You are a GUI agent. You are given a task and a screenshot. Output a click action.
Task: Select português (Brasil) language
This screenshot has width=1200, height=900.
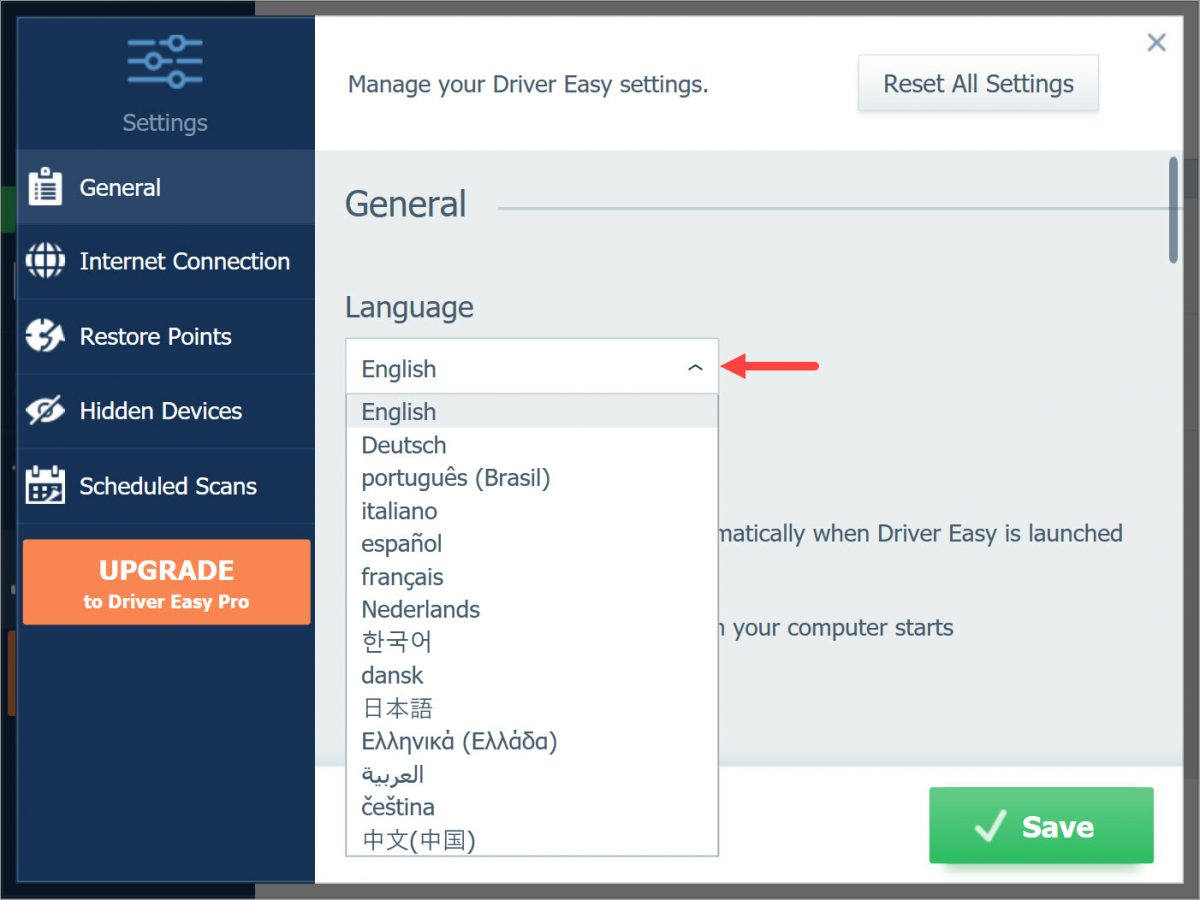[x=532, y=478]
